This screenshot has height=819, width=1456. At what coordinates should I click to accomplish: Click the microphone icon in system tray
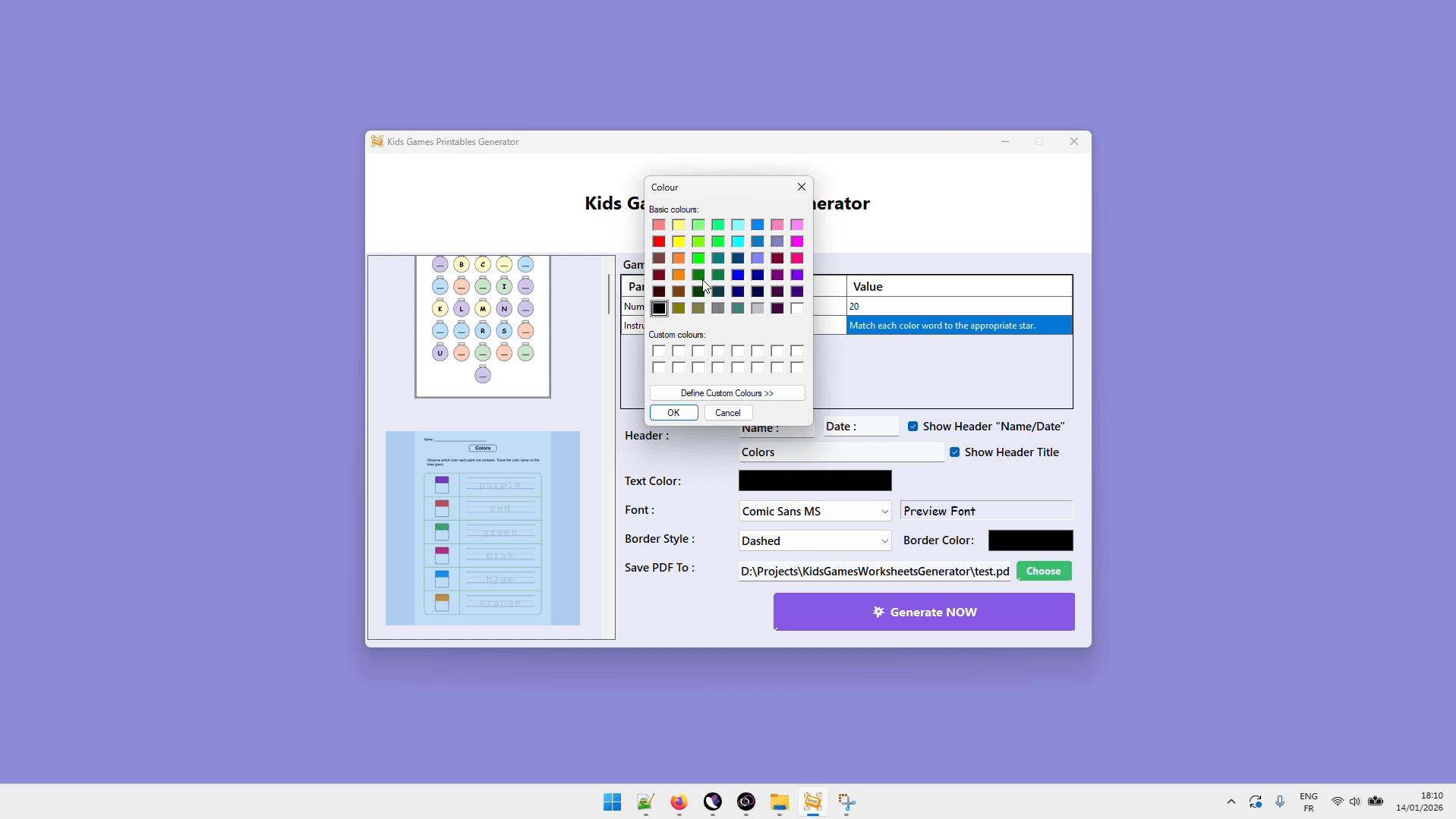pyautogui.click(x=1280, y=802)
